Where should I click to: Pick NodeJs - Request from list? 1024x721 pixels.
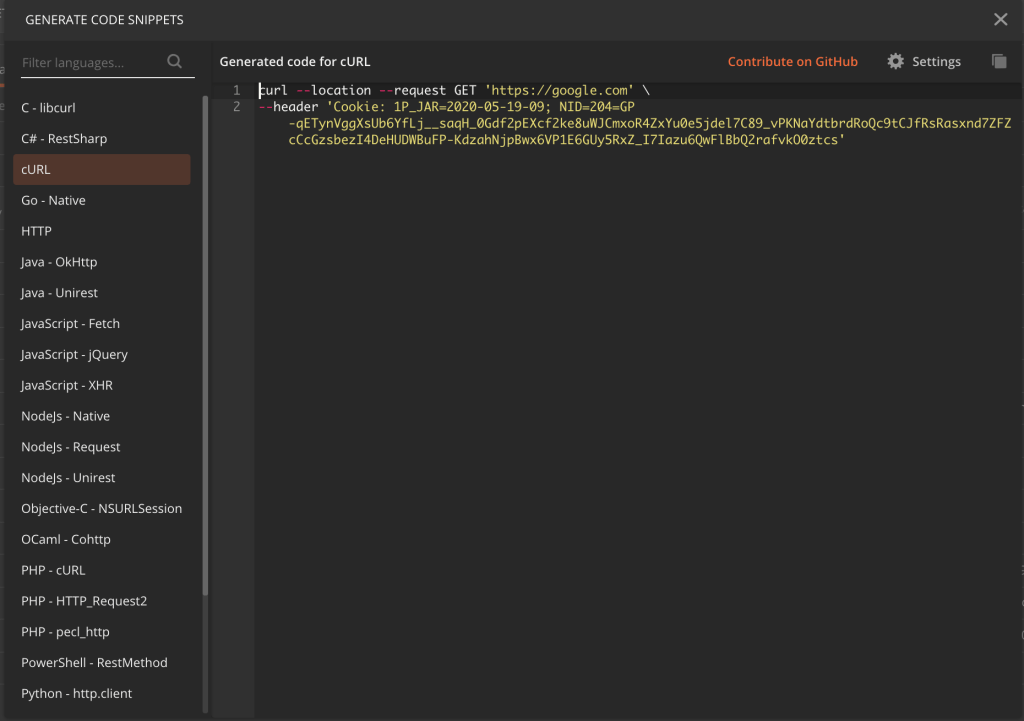tap(71, 447)
